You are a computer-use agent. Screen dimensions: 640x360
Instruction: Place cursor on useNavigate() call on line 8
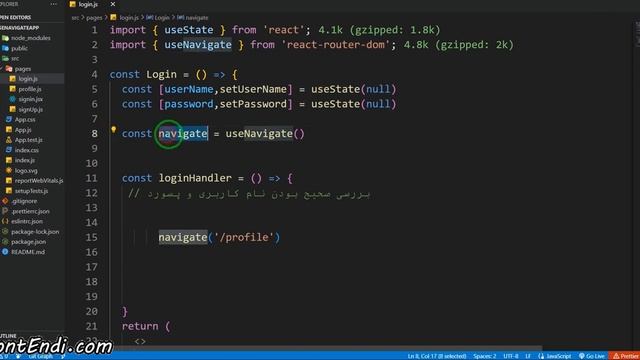[265, 133]
